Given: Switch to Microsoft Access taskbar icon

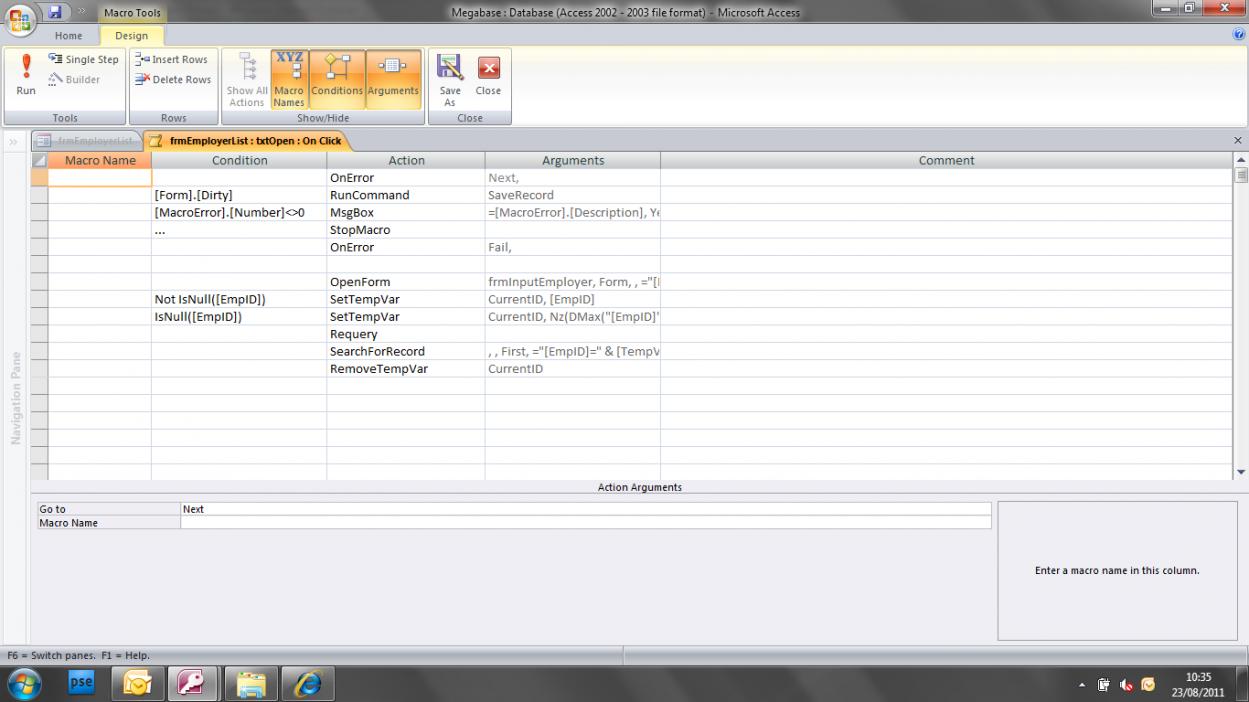Looking at the screenshot, I should click(x=192, y=684).
